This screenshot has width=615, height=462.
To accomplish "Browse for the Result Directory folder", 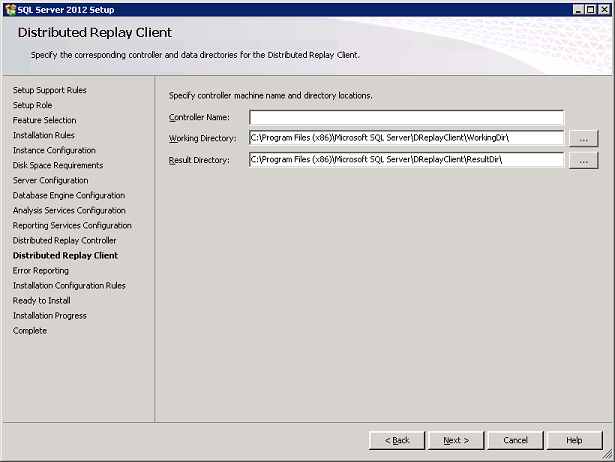I will (584, 160).
